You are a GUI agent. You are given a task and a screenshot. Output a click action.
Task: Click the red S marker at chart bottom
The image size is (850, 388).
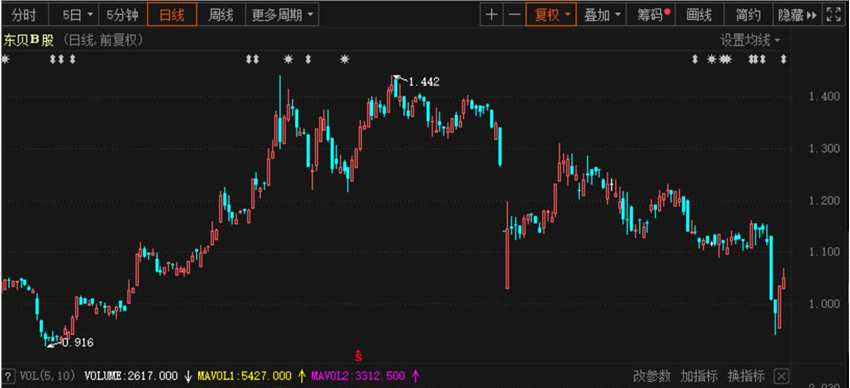358,356
